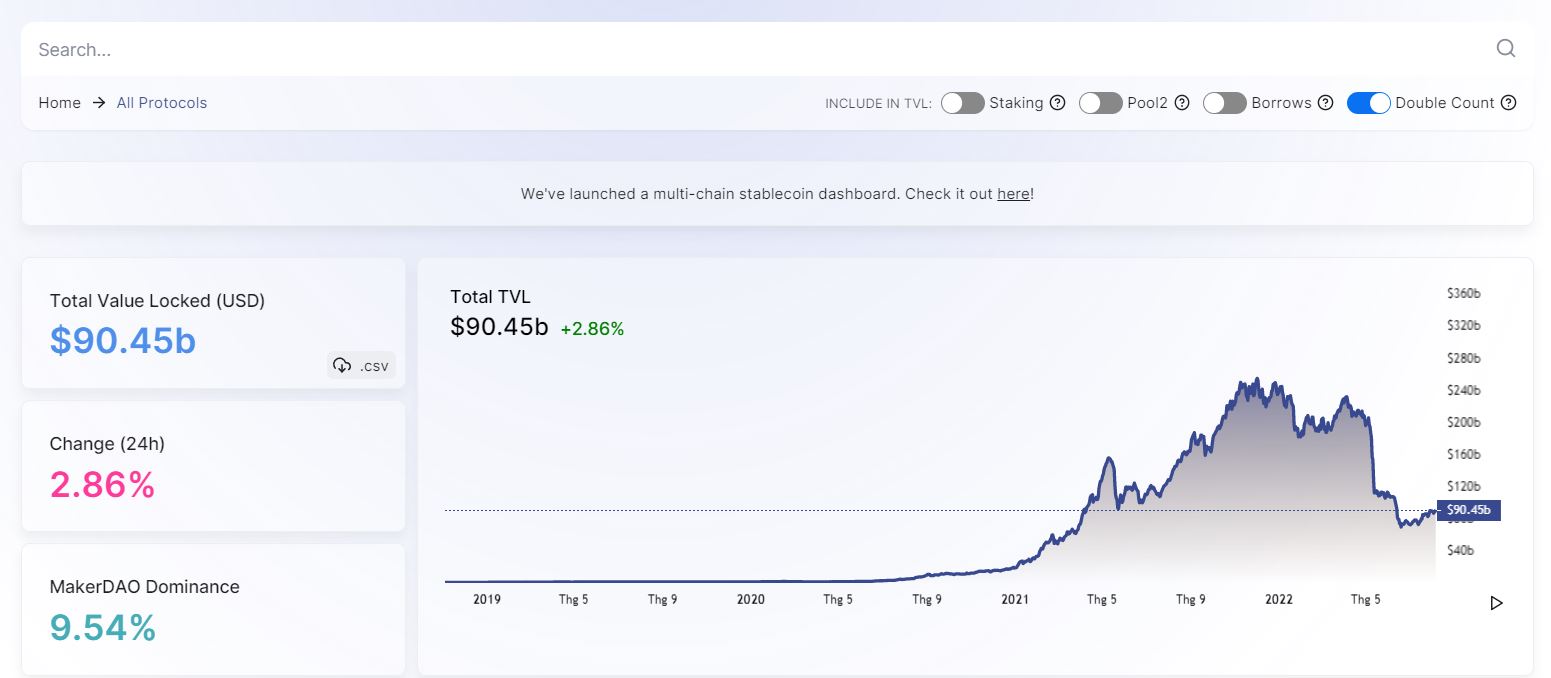Open the All Protocols breadcrumb link
This screenshot has height=678, width=1551.
tap(162, 103)
